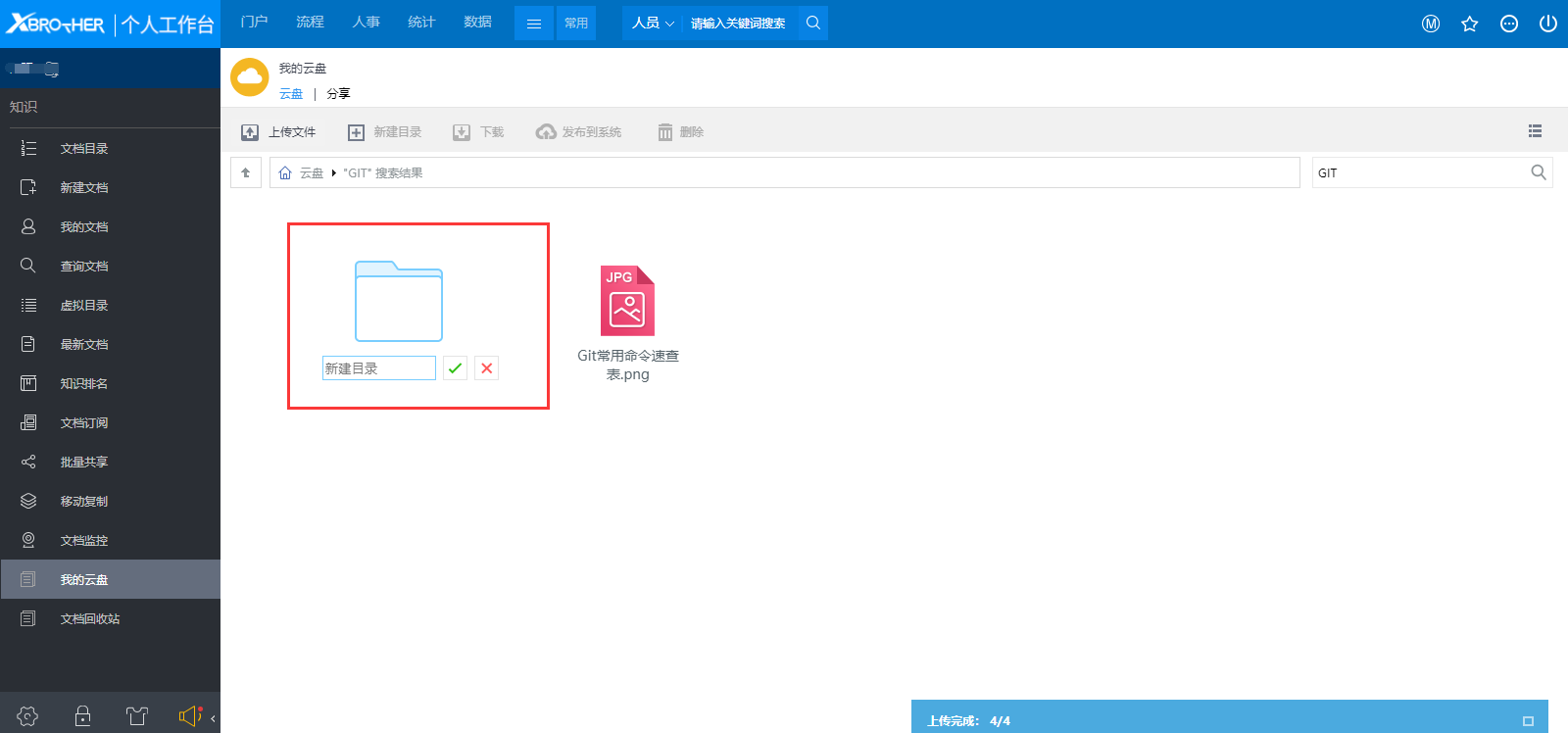
Task: Collapse the sidebar with the arrow chevron
Action: [x=213, y=718]
